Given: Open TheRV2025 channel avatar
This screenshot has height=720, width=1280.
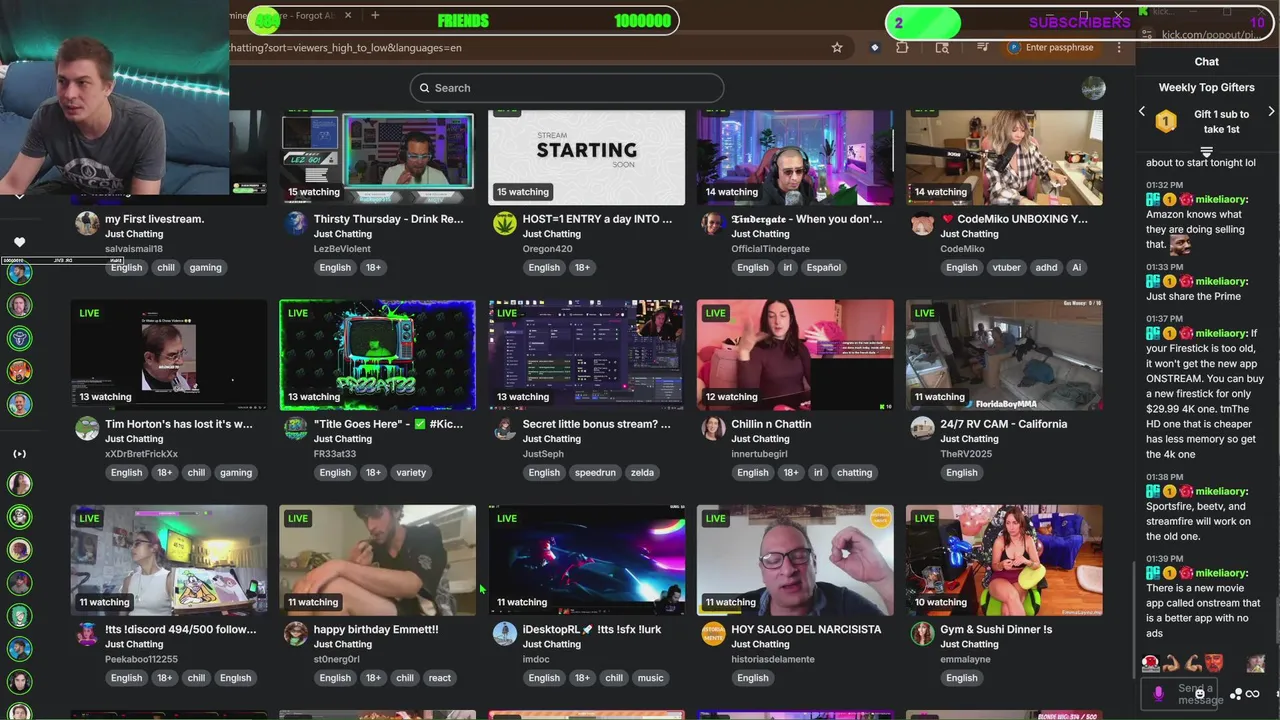Looking at the screenshot, I should [922, 428].
